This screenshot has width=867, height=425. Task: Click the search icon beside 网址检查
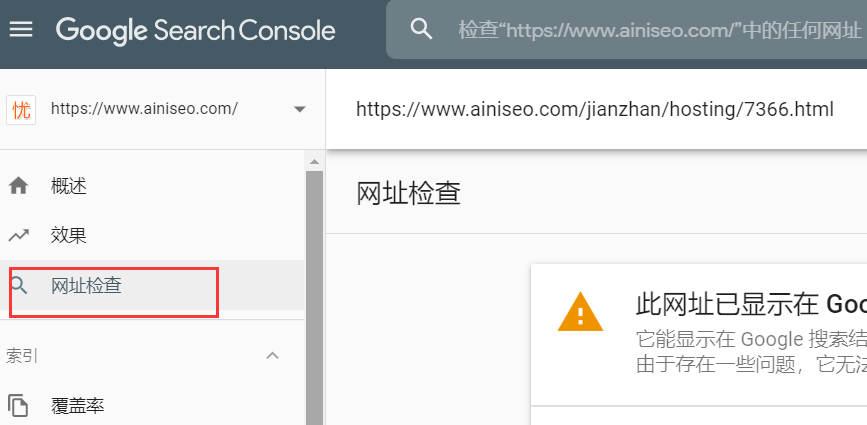(x=19, y=285)
